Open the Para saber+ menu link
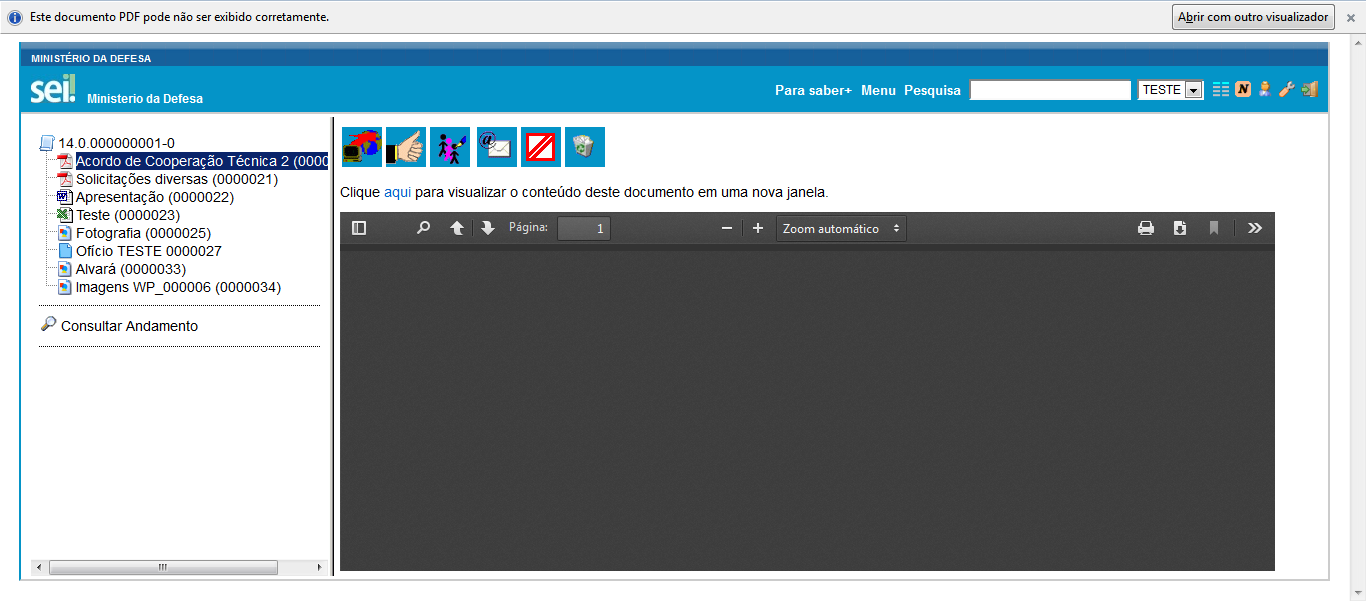Screen dimensions: 1366x601 pyautogui.click(x=813, y=90)
